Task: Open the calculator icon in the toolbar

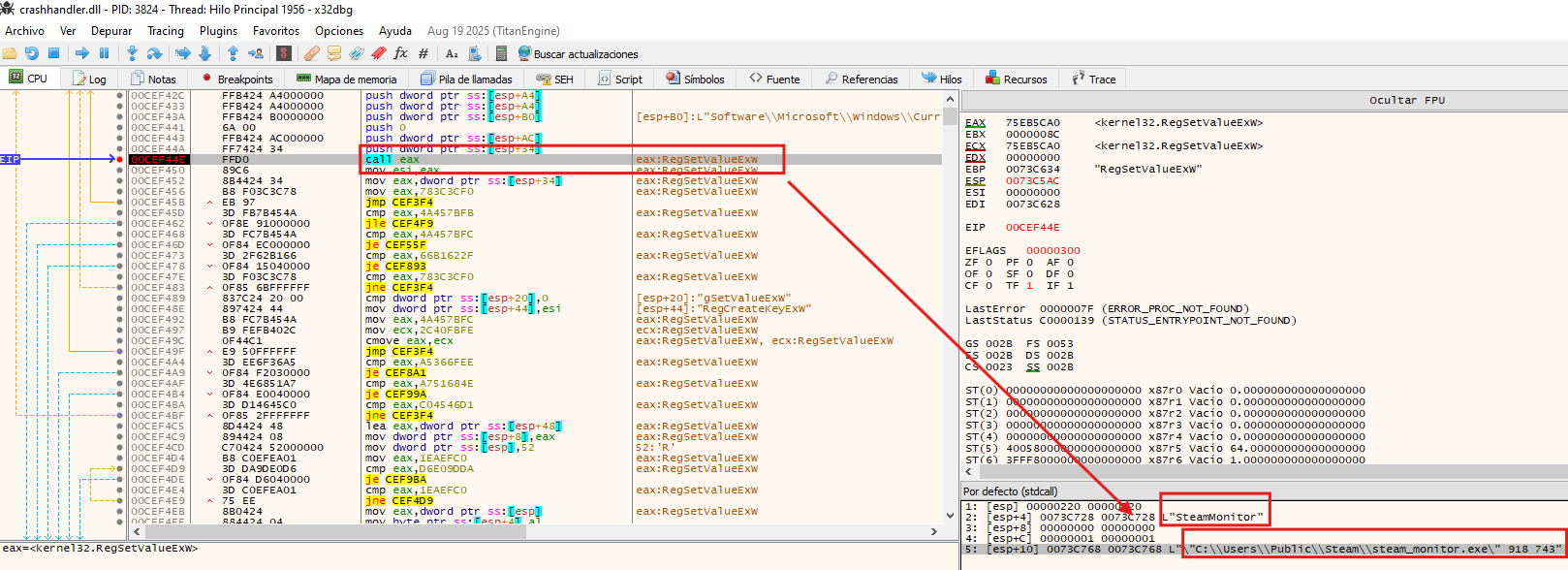Action: coord(501,53)
